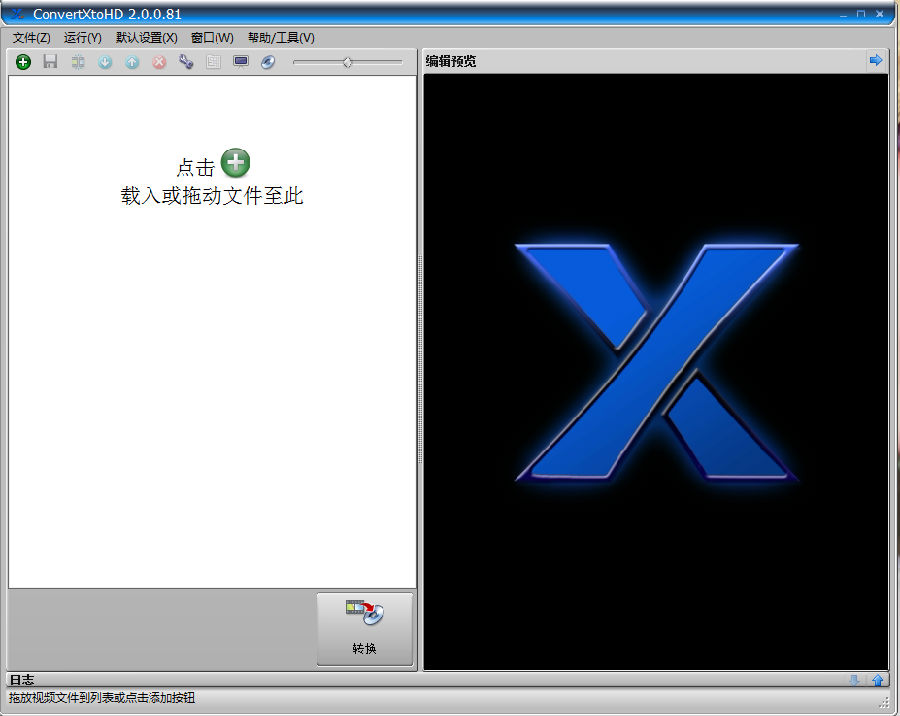This screenshot has width=900, height=716.
Task: Click the monitor preview toolbar icon
Action: pos(241,61)
